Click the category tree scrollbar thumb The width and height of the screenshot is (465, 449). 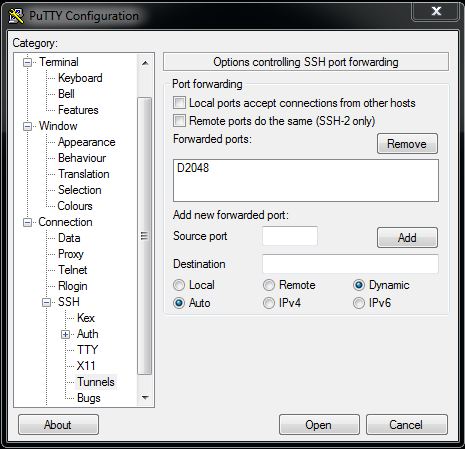coord(145,236)
